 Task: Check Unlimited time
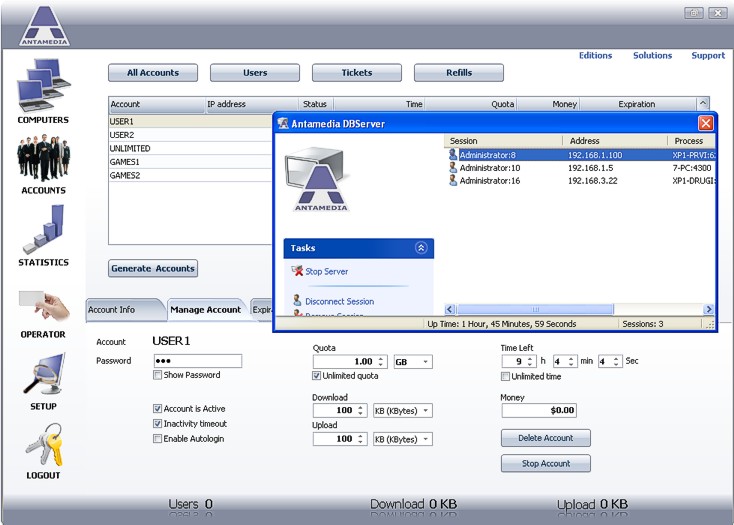(506, 376)
